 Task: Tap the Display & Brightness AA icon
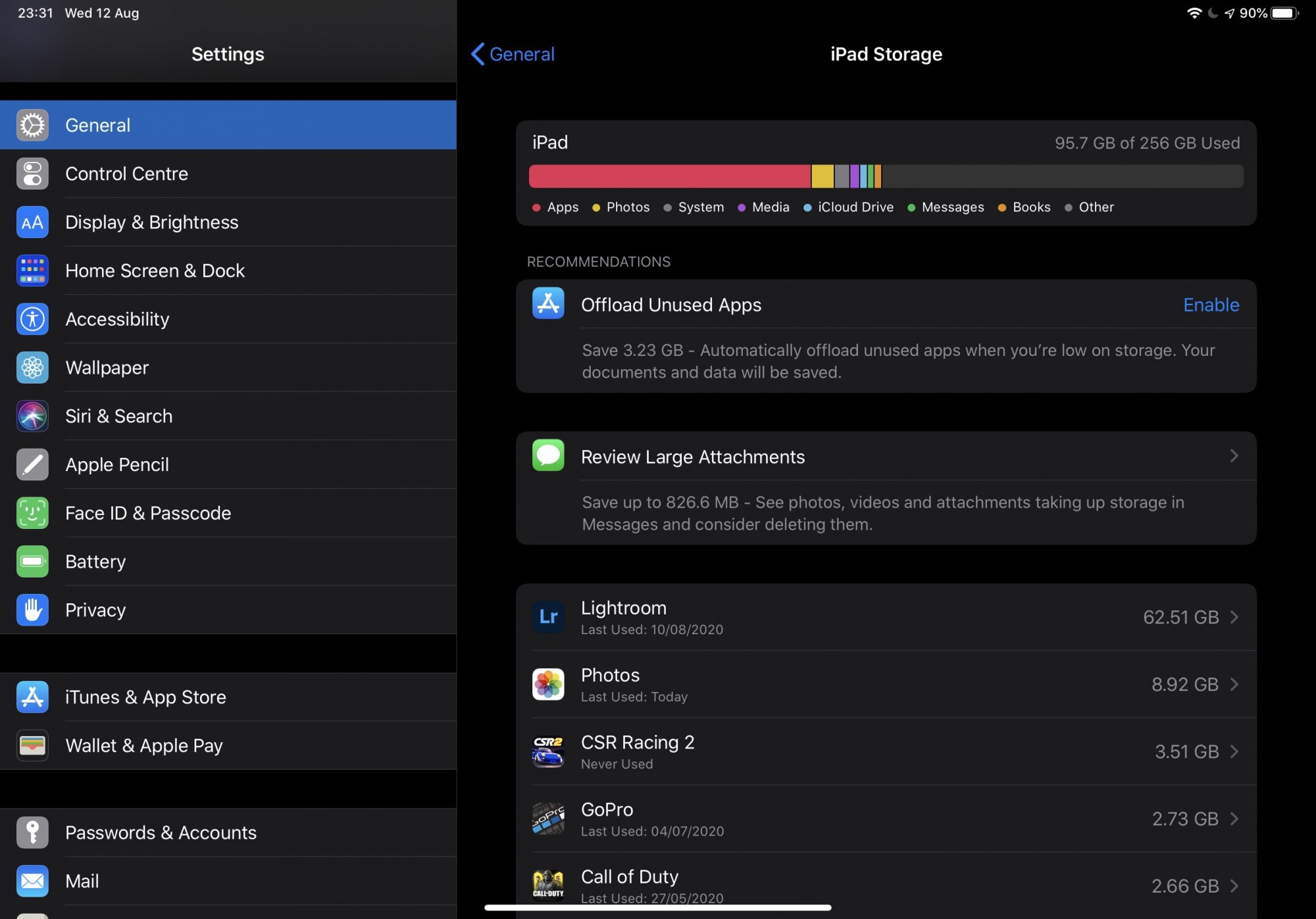32,222
